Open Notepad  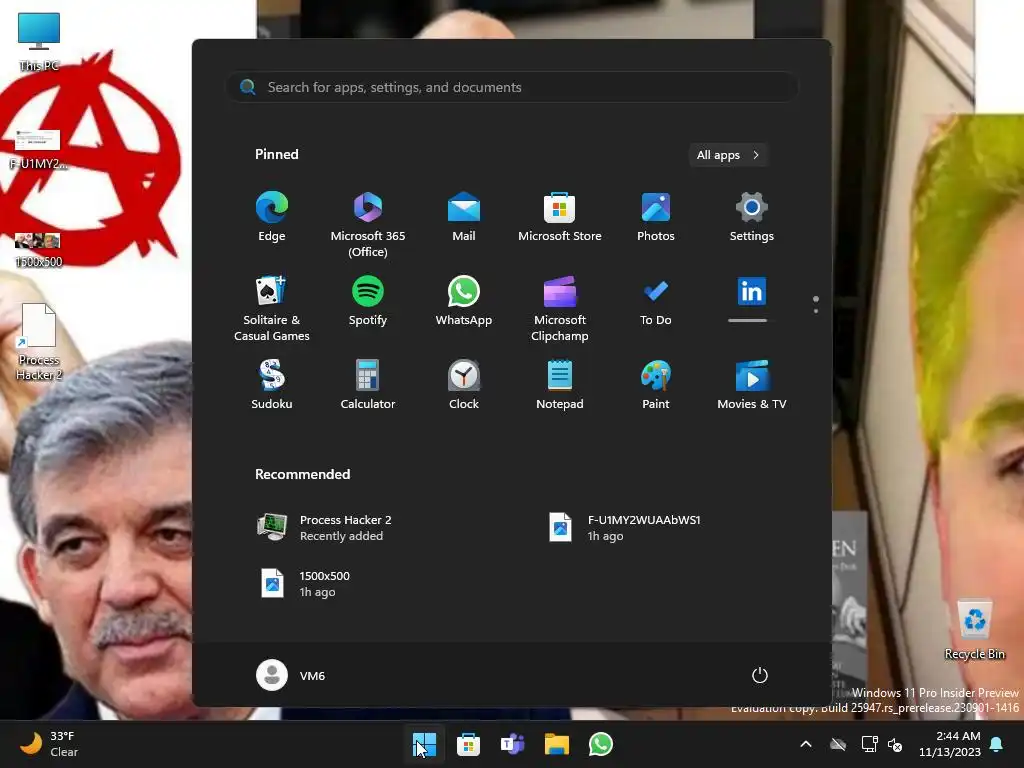pos(560,385)
